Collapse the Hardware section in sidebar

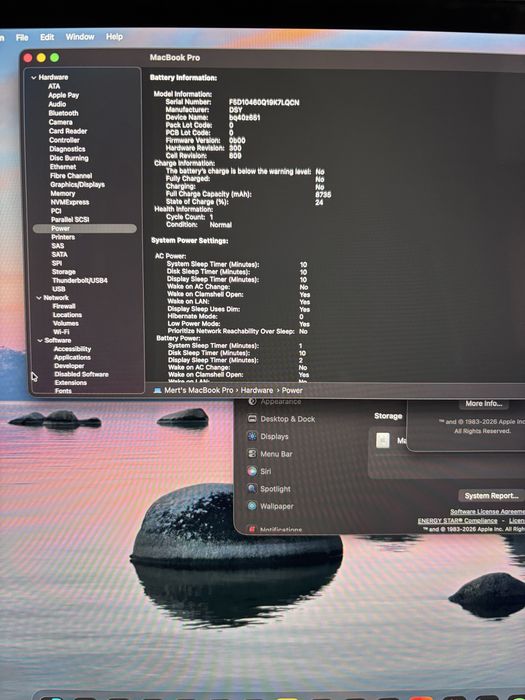(33, 77)
